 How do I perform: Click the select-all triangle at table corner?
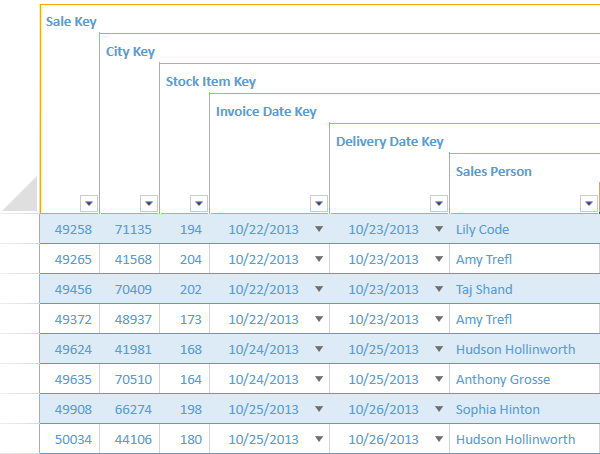tap(22, 195)
